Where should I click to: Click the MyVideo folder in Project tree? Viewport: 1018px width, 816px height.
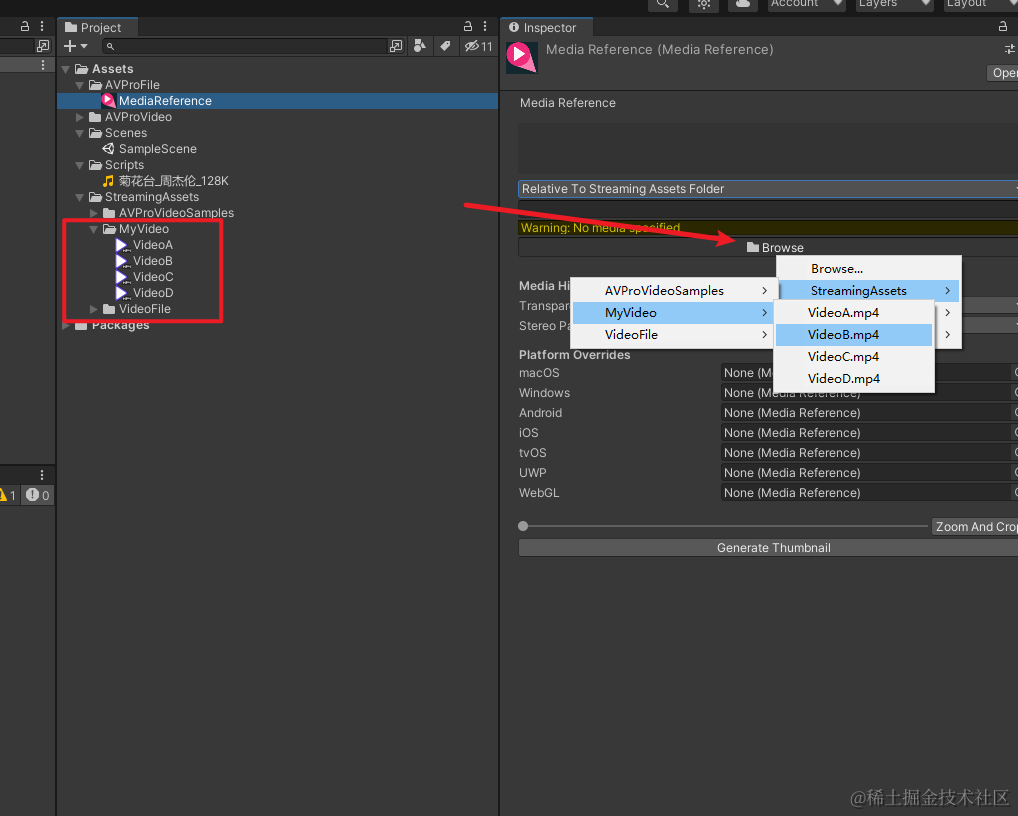(x=143, y=229)
